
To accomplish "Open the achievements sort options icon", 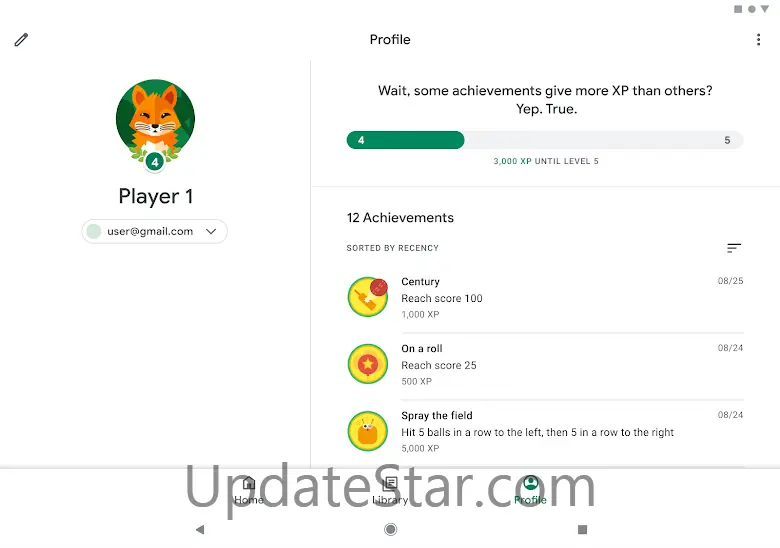I will [x=734, y=248].
